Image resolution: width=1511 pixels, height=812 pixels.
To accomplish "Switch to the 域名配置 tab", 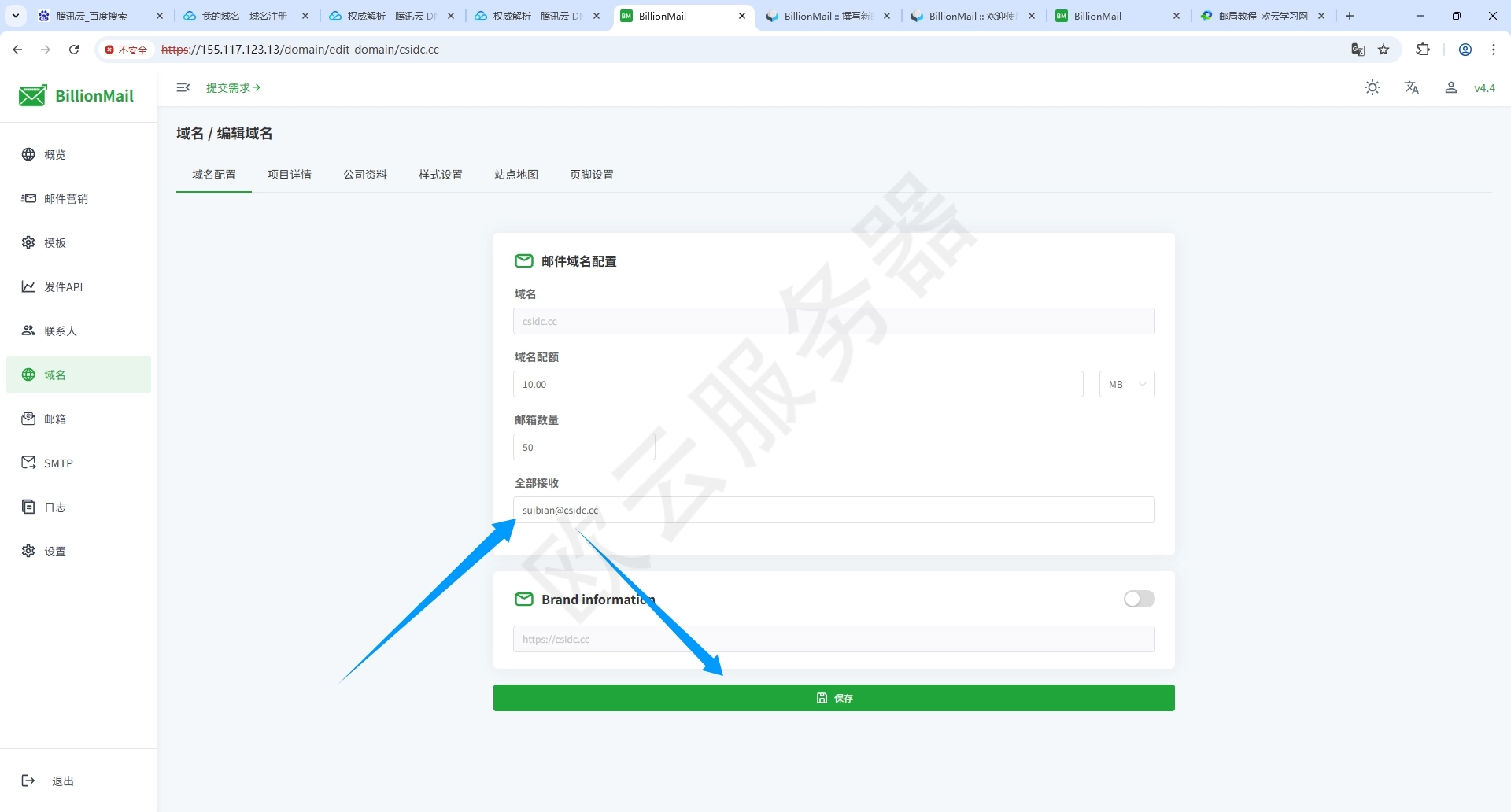I will pos(214,175).
